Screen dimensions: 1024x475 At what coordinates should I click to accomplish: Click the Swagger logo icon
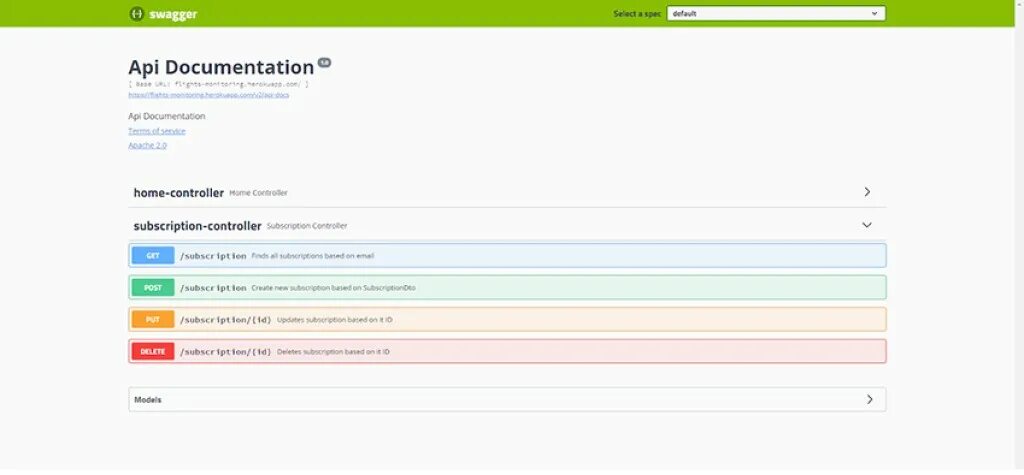tap(136, 14)
